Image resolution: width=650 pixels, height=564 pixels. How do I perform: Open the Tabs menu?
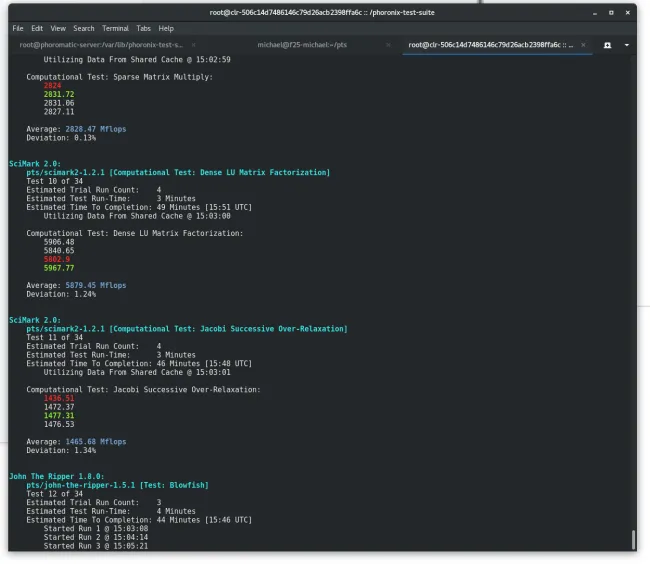[x=143, y=29]
